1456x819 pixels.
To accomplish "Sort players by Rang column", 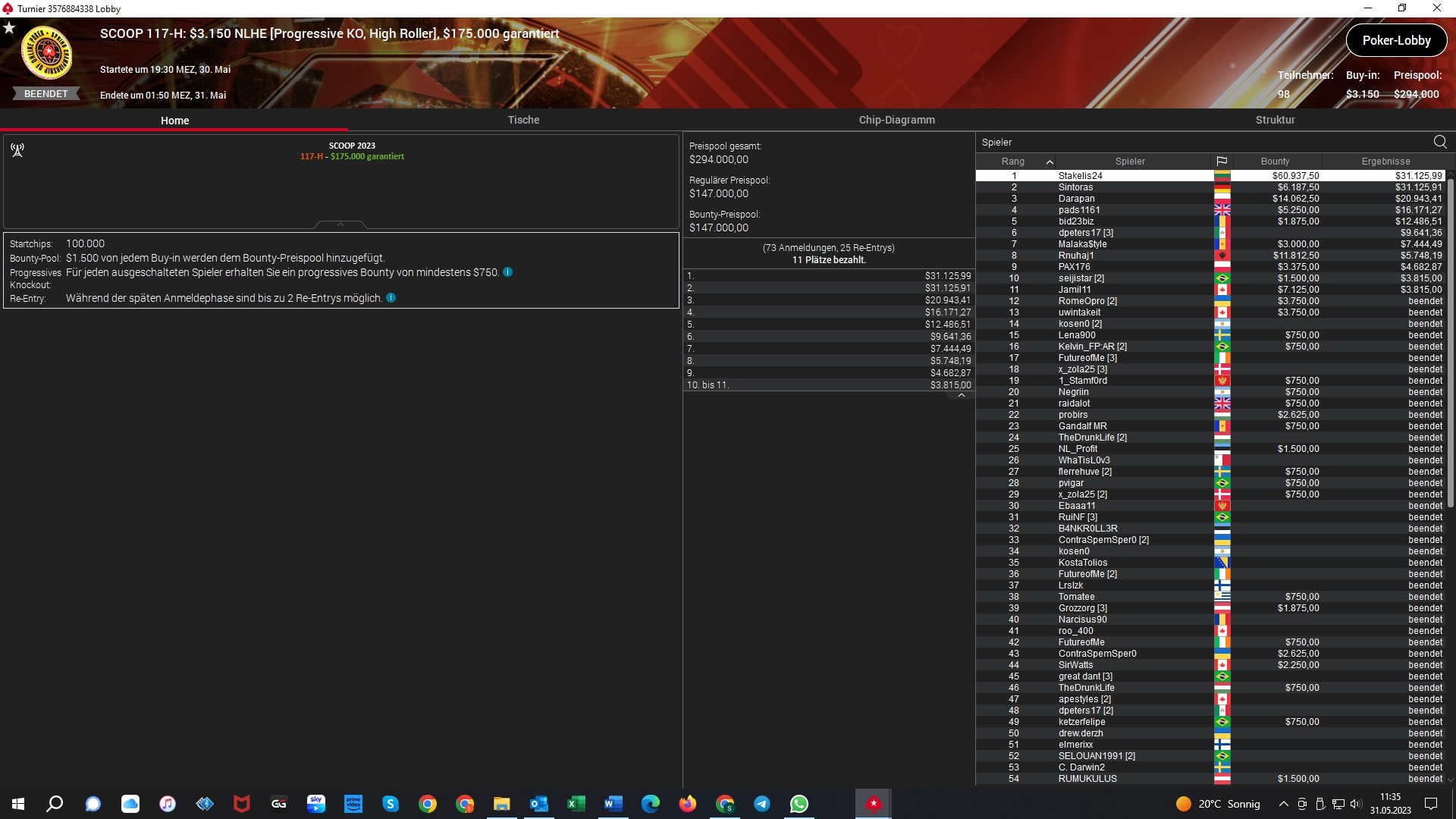I will click(x=1015, y=162).
